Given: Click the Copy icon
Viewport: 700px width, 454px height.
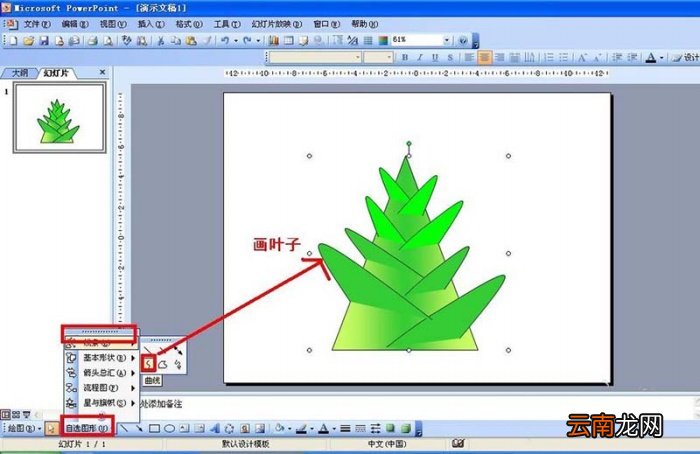Looking at the screenshot, I should point(176,41).
